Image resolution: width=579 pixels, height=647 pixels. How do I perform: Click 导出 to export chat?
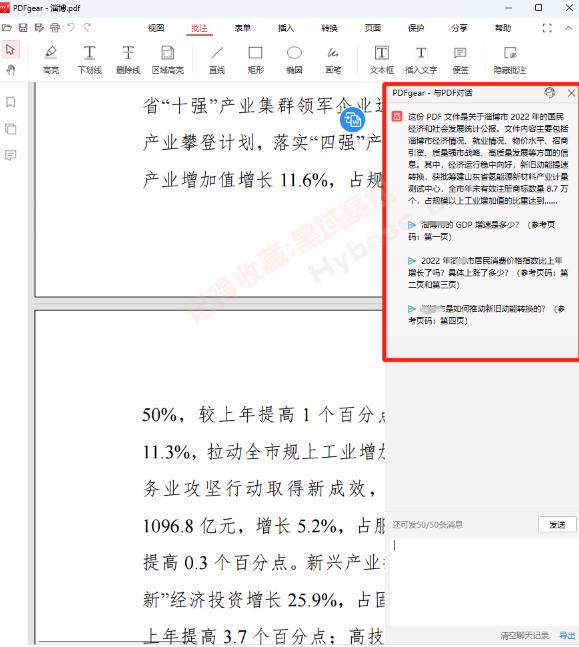click(x=567, y=635)
